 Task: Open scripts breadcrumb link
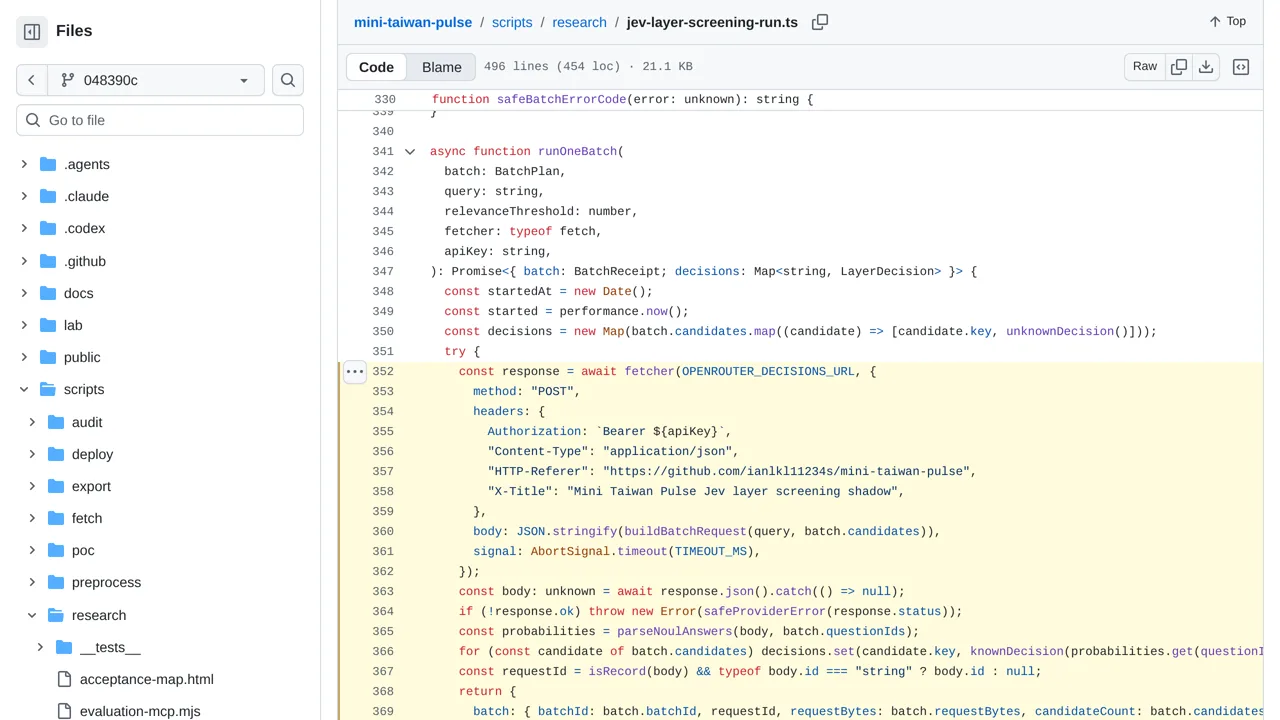tap(512, 22)
